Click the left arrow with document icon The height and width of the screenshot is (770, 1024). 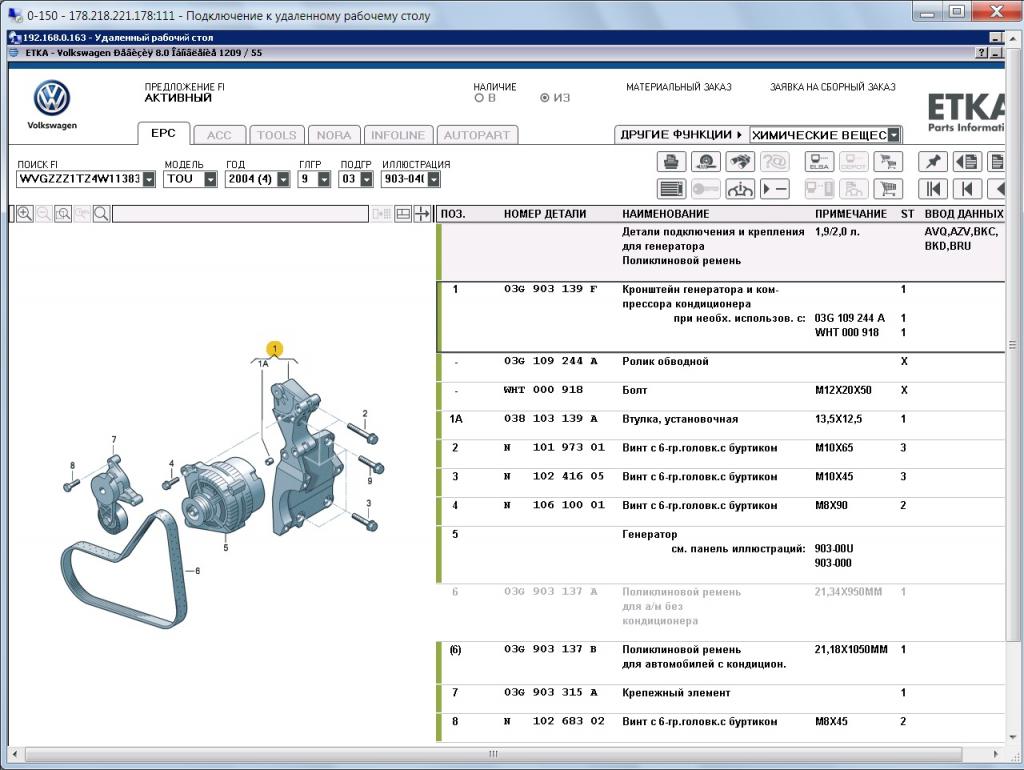coord(967,161)
